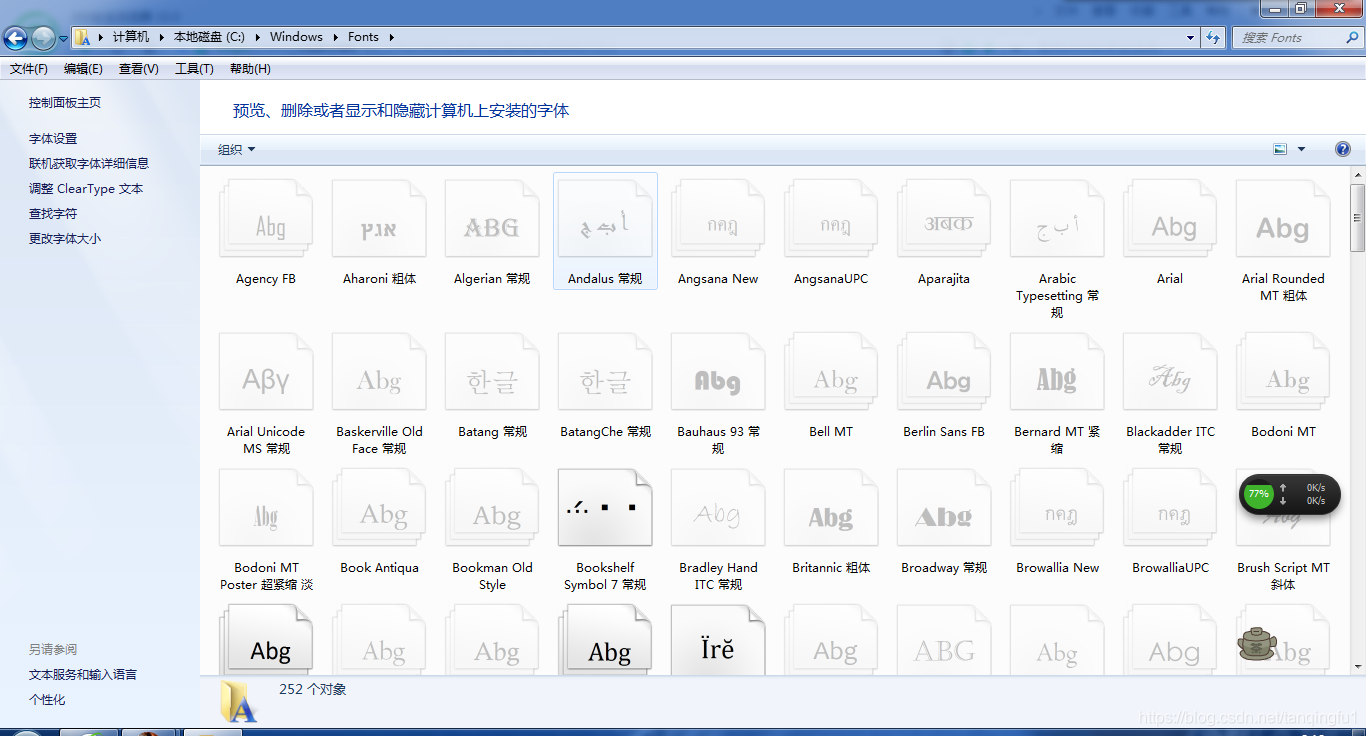This screenshot has width=1366, height=736.
Task: Open 文本服务和输入语言 link
Action: (83, 675)
